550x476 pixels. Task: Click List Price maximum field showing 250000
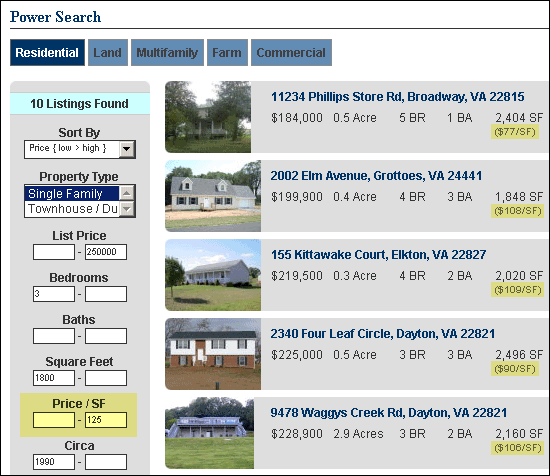(106, 252)
